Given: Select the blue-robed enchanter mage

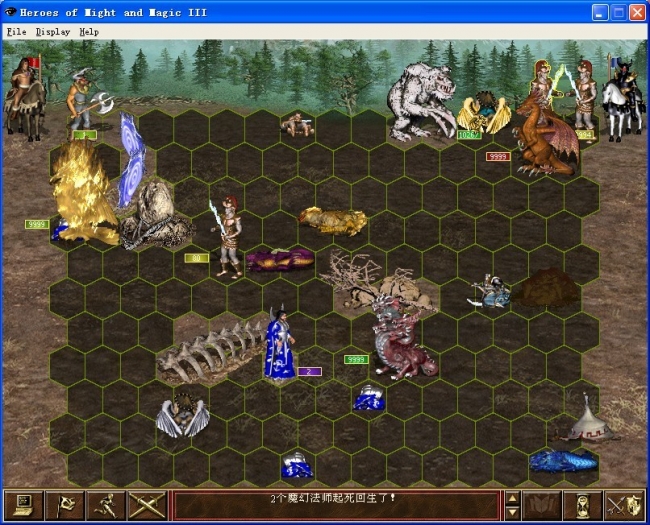Looking at the screenshot, I should pos(280,343).
